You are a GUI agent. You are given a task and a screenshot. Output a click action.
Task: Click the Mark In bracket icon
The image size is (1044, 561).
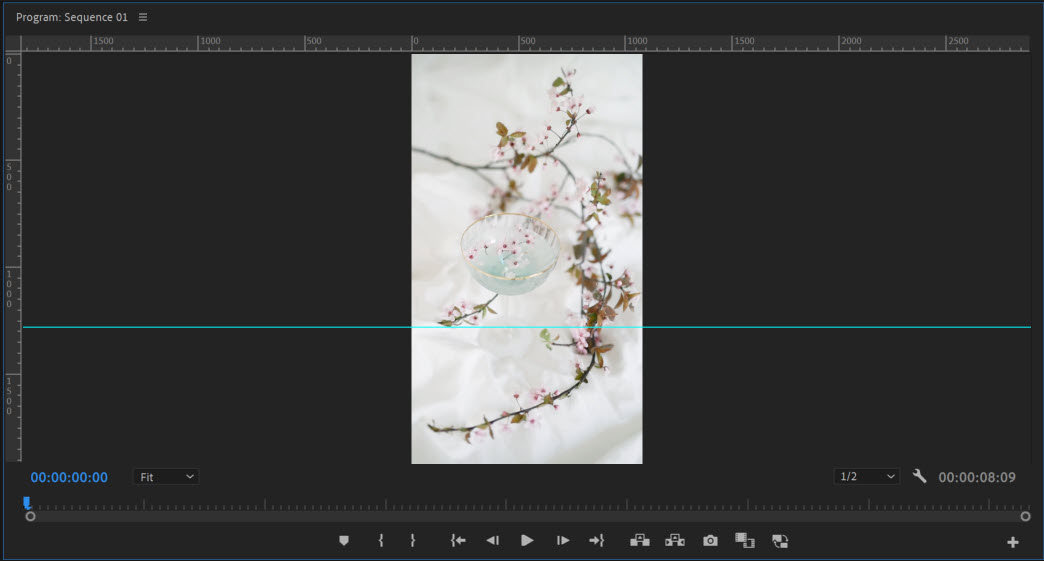[x=381, y=540]
